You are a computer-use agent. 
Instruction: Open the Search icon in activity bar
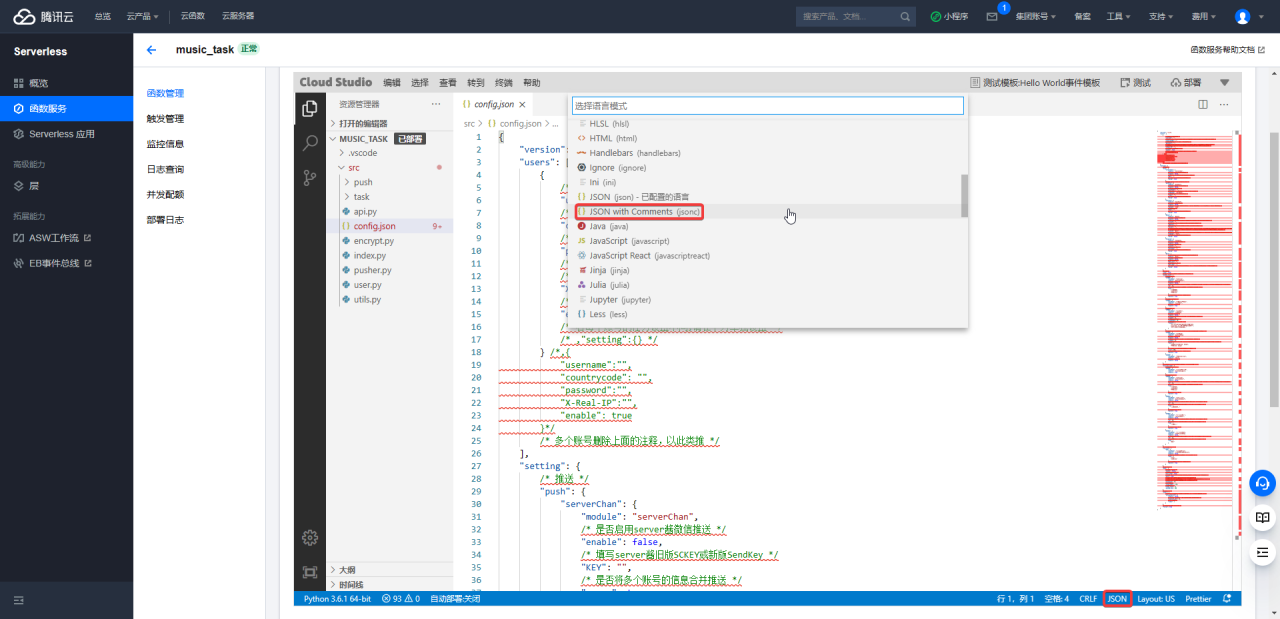pos(310,143)
